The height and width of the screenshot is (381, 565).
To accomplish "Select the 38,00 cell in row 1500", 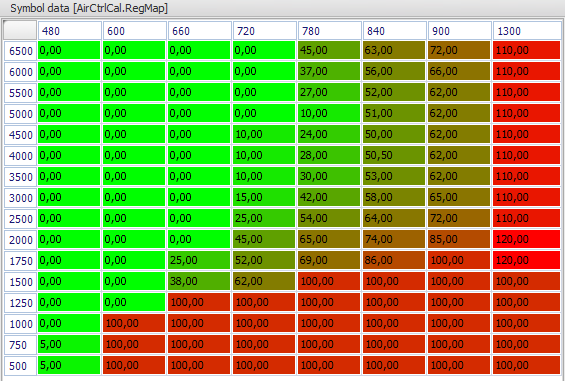I will click(199, 281).
